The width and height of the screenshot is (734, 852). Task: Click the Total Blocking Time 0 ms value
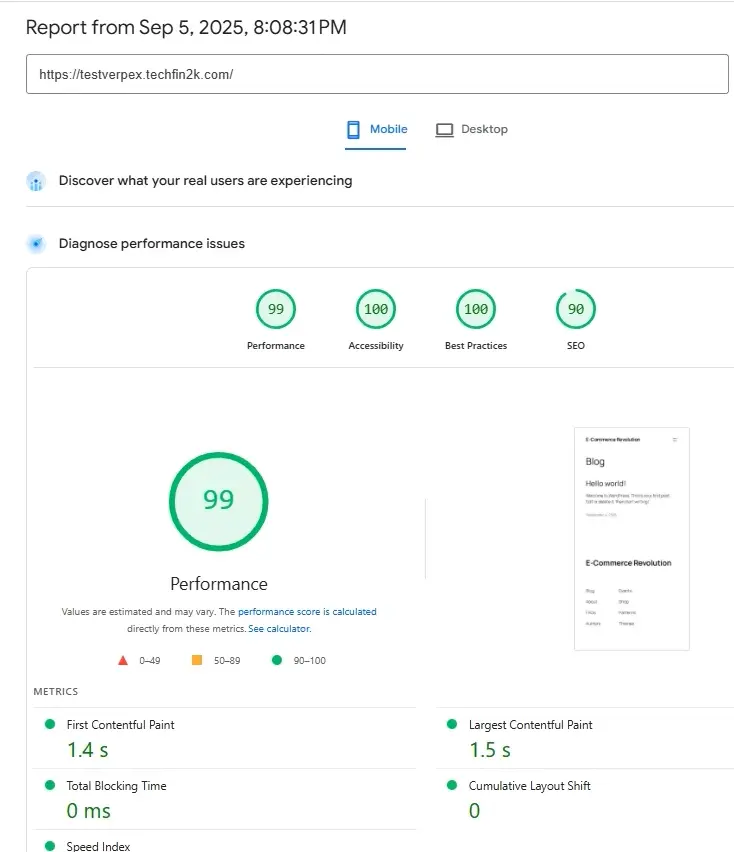[x=88, y=811]
